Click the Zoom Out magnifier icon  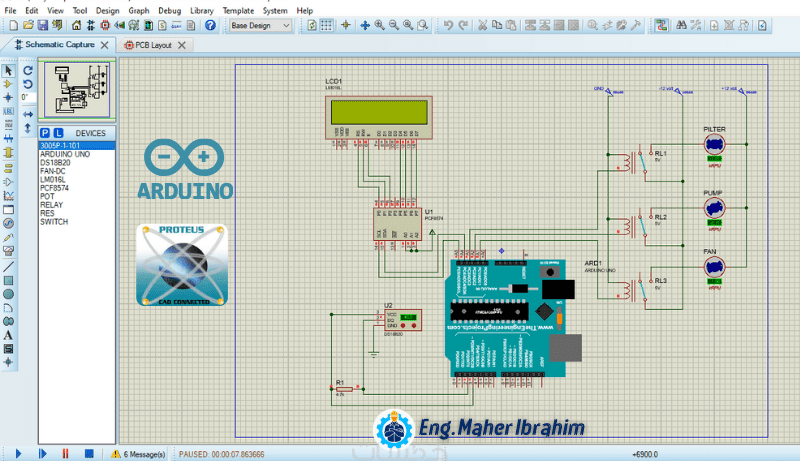coord(394,26)
